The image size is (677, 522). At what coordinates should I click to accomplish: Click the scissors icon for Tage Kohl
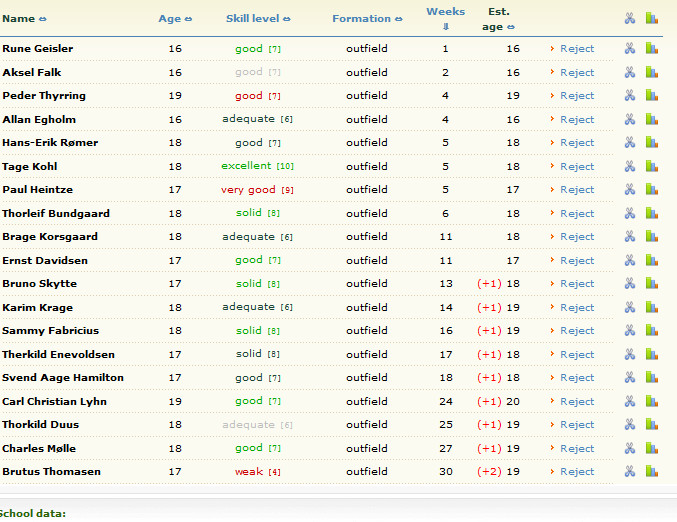pos(630,166)
